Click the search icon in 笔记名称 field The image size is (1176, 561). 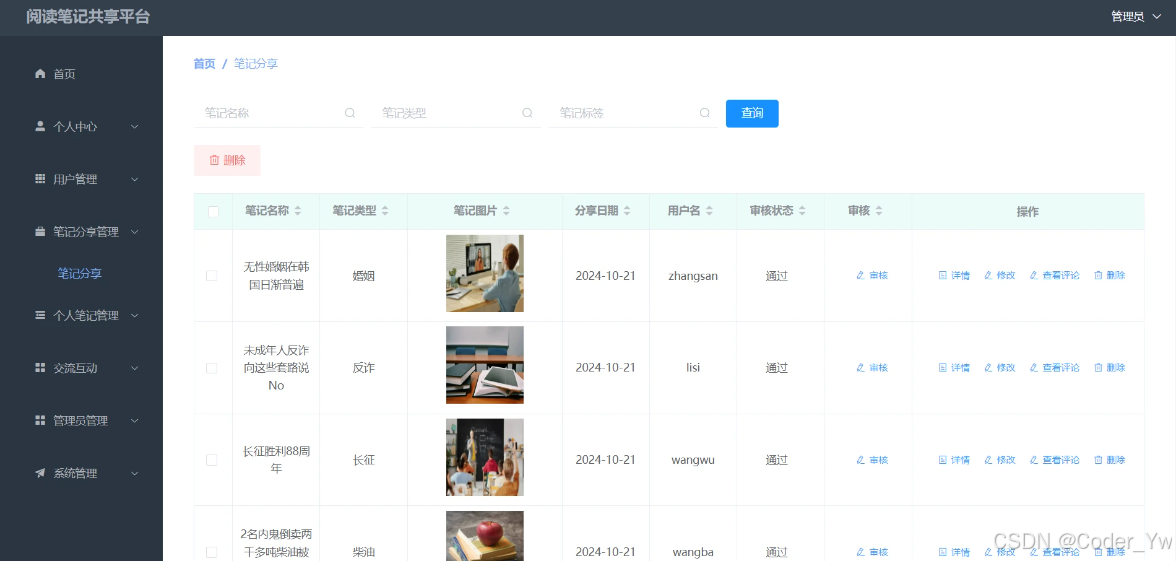[350, 113]
